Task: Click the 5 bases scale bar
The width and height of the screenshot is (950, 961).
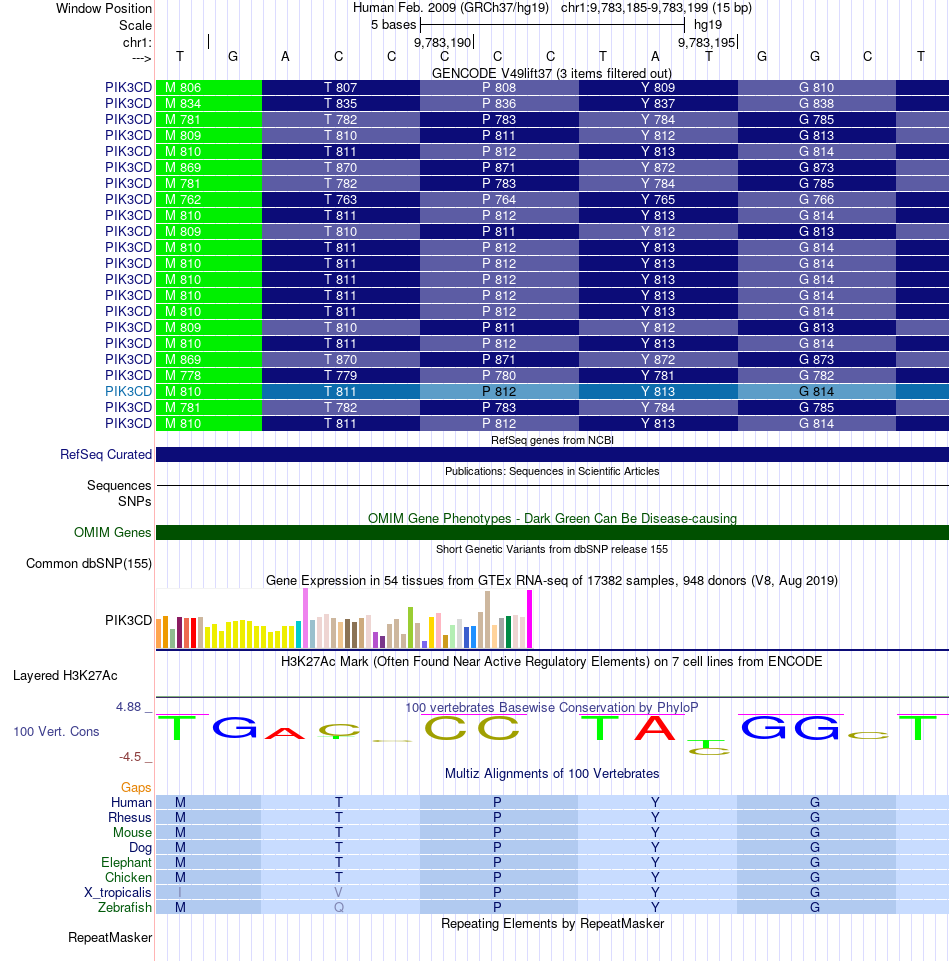Action: 552,25
